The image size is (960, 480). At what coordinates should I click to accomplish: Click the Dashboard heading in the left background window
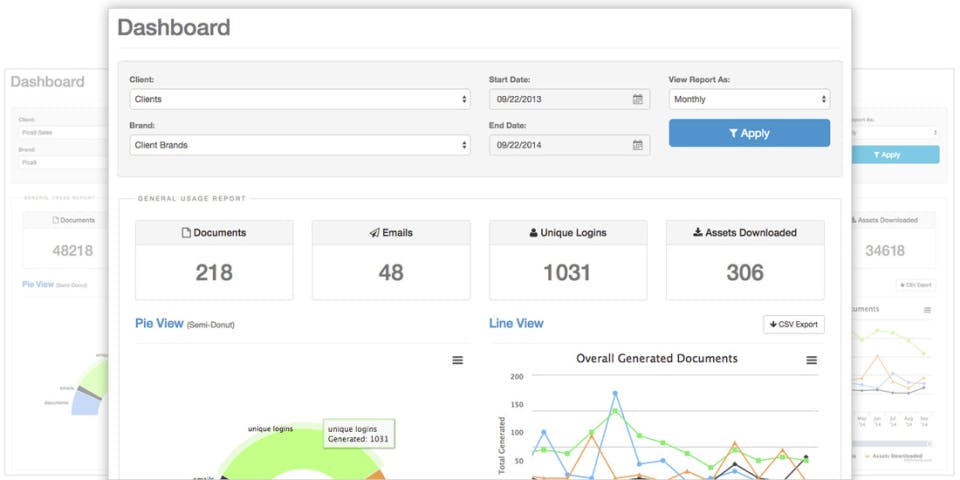point(47,81)
